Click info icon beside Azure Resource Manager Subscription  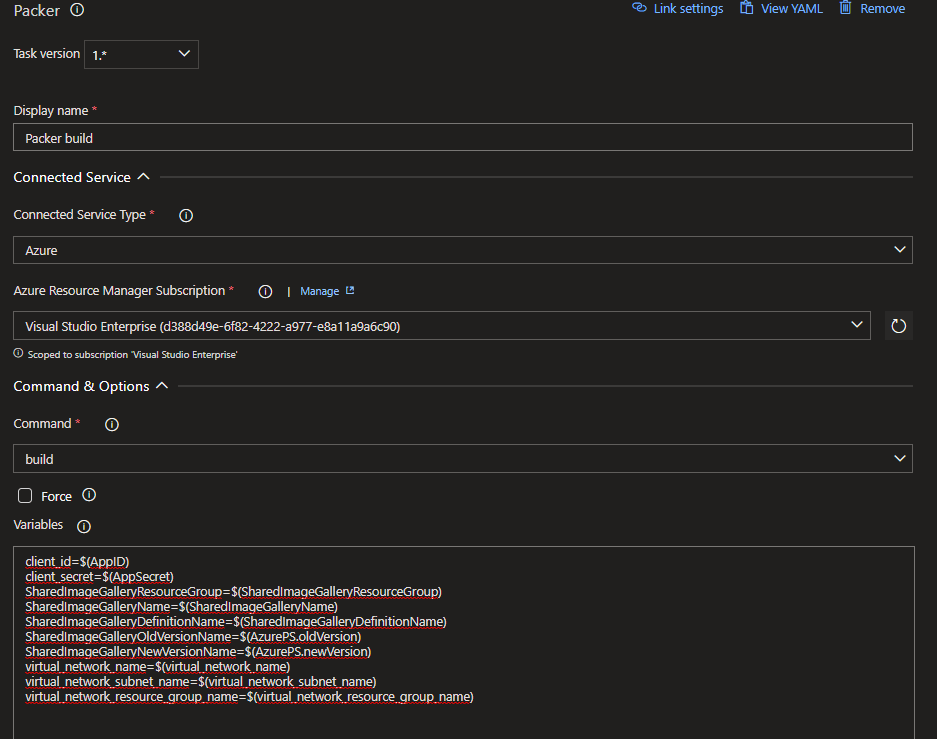coord(265,291)
